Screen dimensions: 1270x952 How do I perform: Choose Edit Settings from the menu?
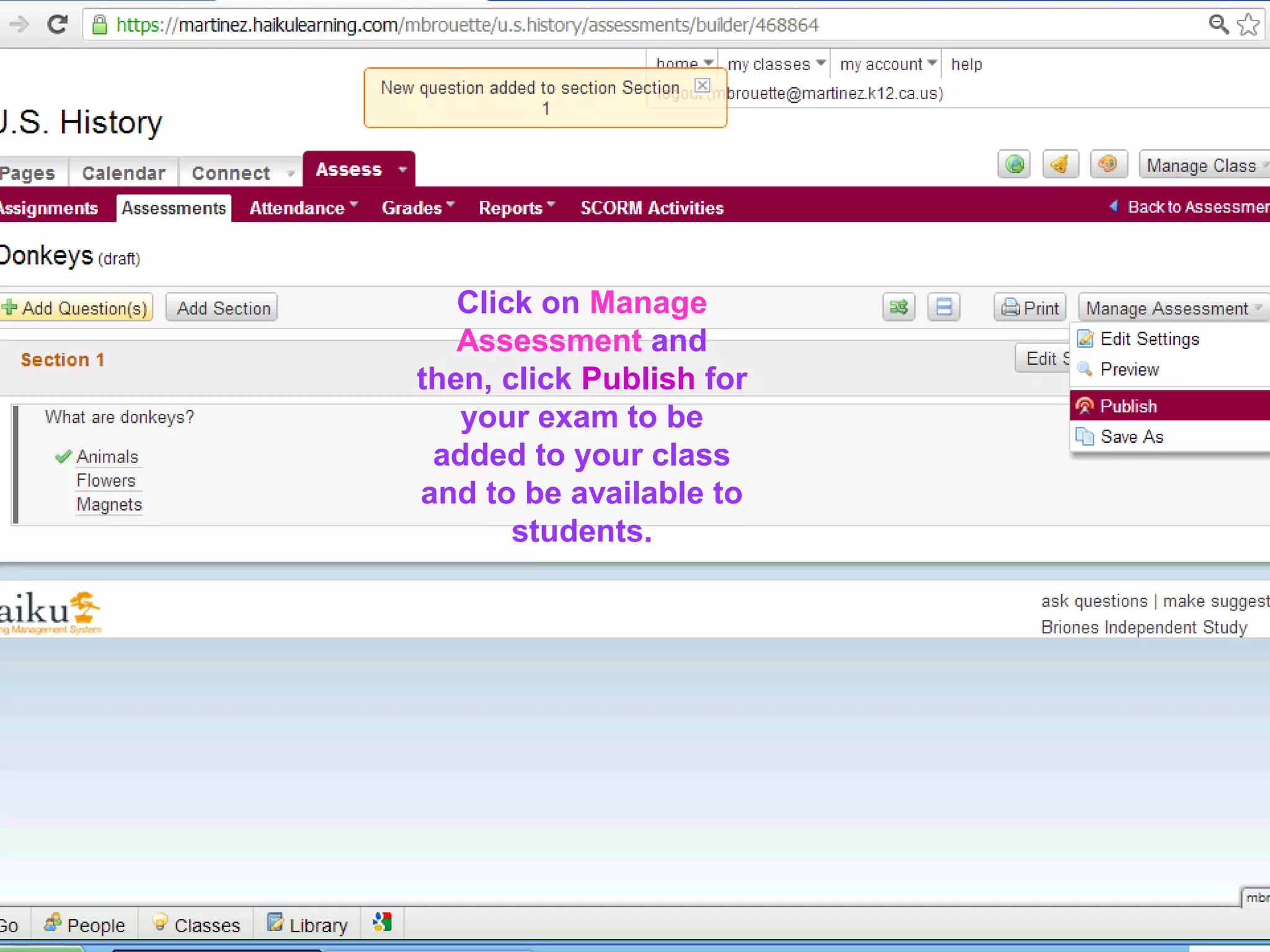pos(1170,339)
